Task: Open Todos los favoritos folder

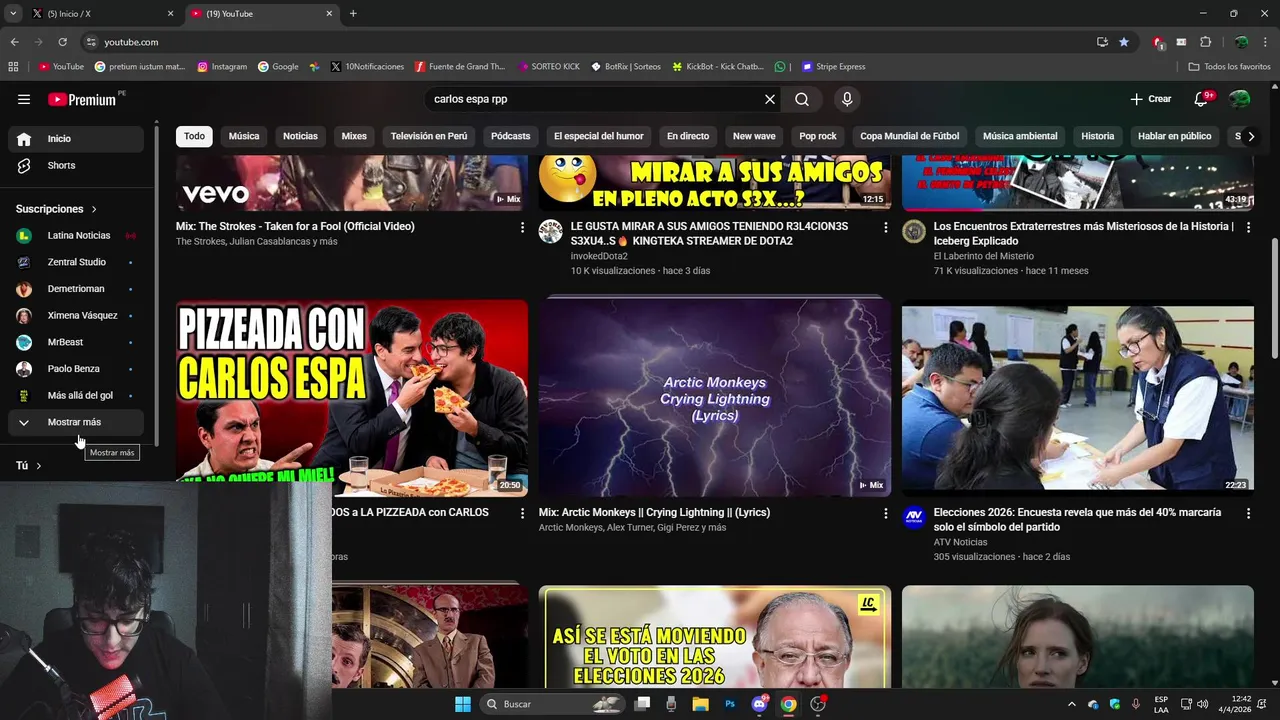Action: pyautogui.click(x=1229, y=67)
